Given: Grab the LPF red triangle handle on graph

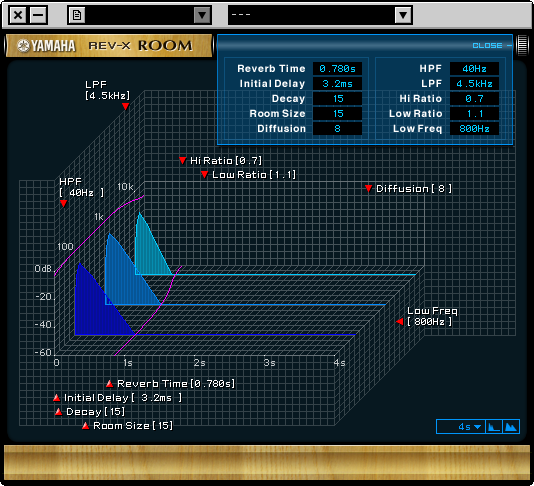Looking at the screenshot, I should tap(125, 107).
